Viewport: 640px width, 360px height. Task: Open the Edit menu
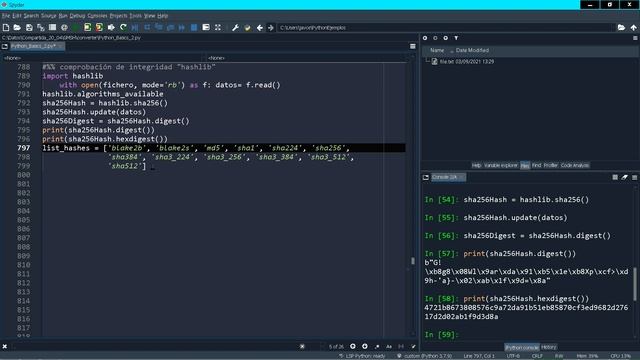tap(16, 16)
